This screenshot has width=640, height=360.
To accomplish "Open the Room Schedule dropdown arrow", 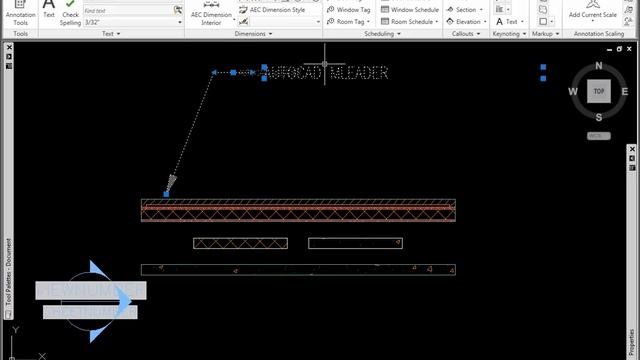I will tap(437, 22).
